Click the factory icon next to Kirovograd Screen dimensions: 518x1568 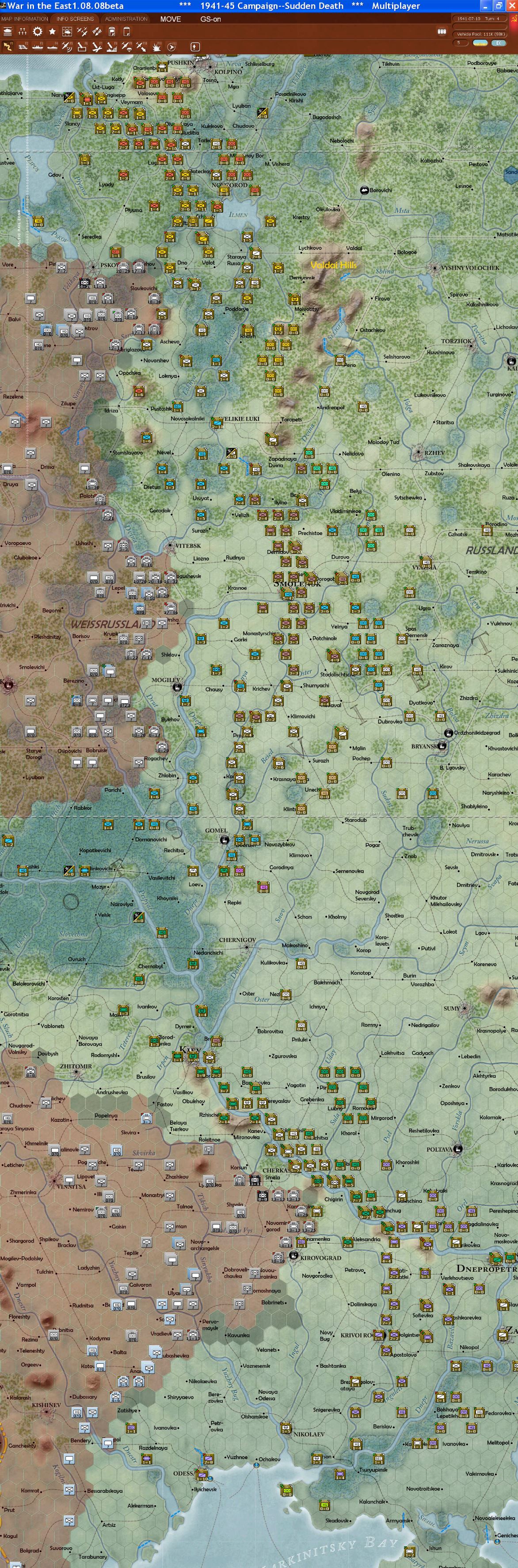coord(293,1256)
